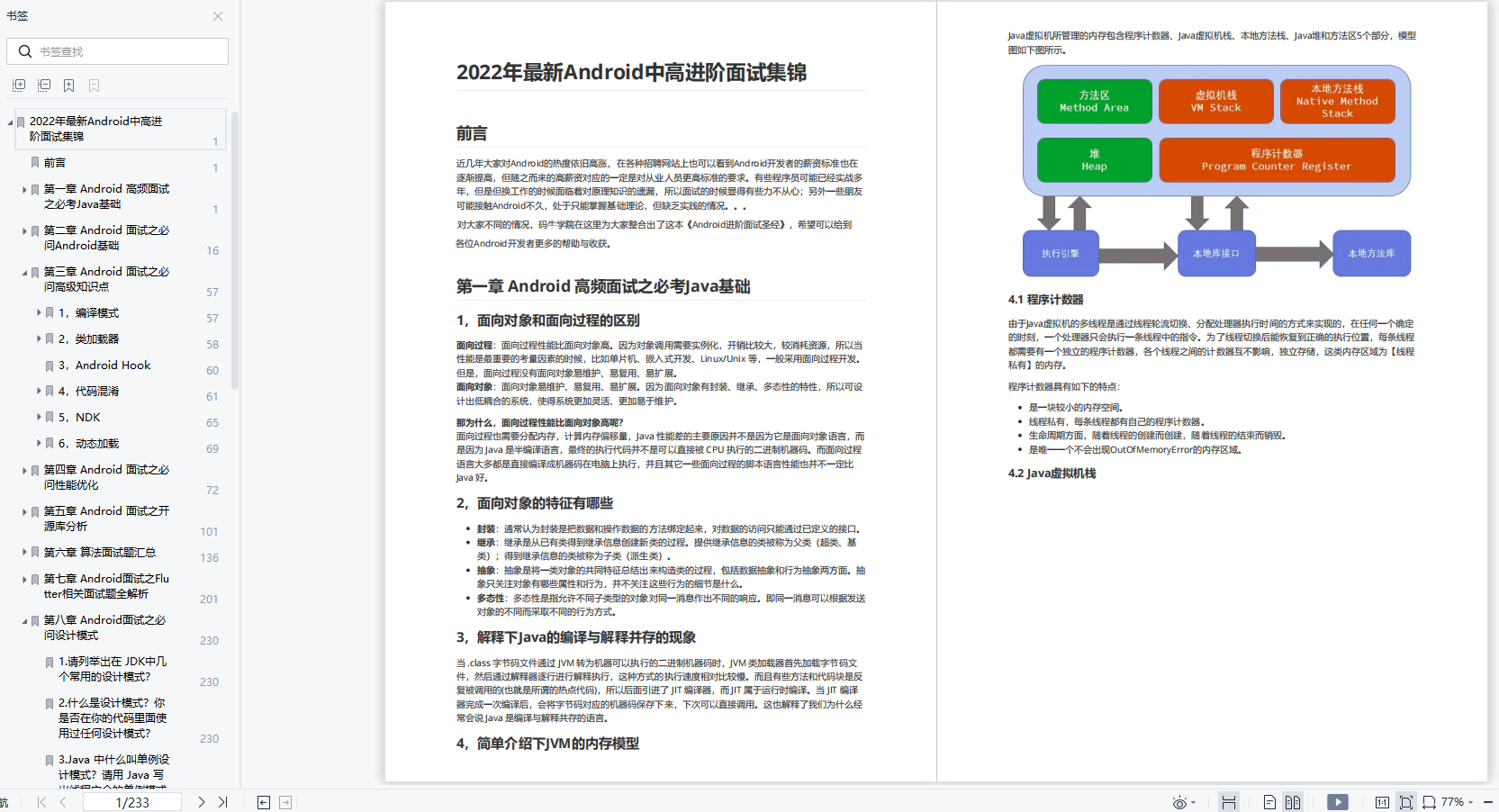The height and width of the screenshot is (812, 1499).
Task: Open bookmark 1.请列举出在 JDK中几个常用的设计模式
Action: pyautogui.click(x=113, y=669)
